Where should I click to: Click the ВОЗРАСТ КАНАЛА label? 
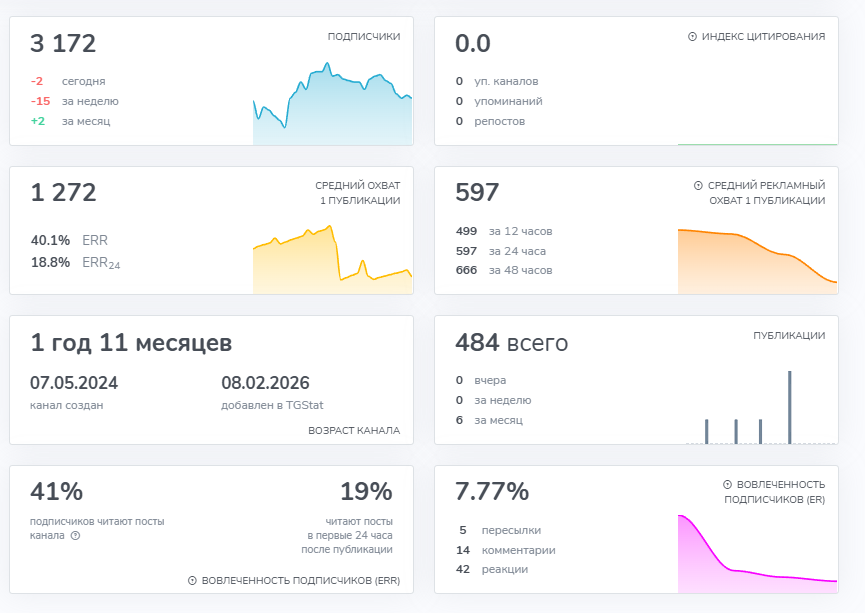[353, 430]
